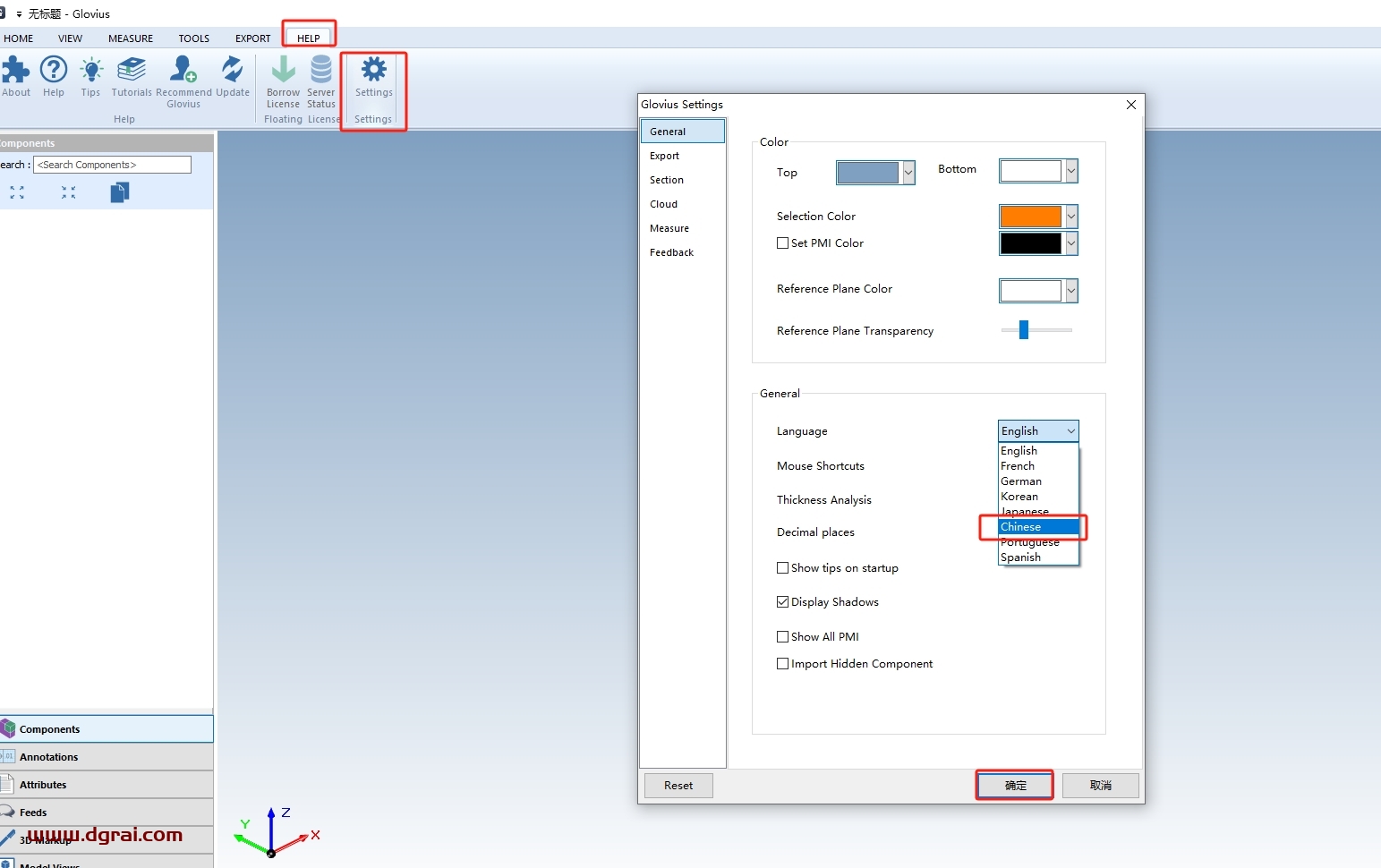This screenshot has width=1381, height=868.
Task: Choose French in language list
Action: click(1038, 466)
